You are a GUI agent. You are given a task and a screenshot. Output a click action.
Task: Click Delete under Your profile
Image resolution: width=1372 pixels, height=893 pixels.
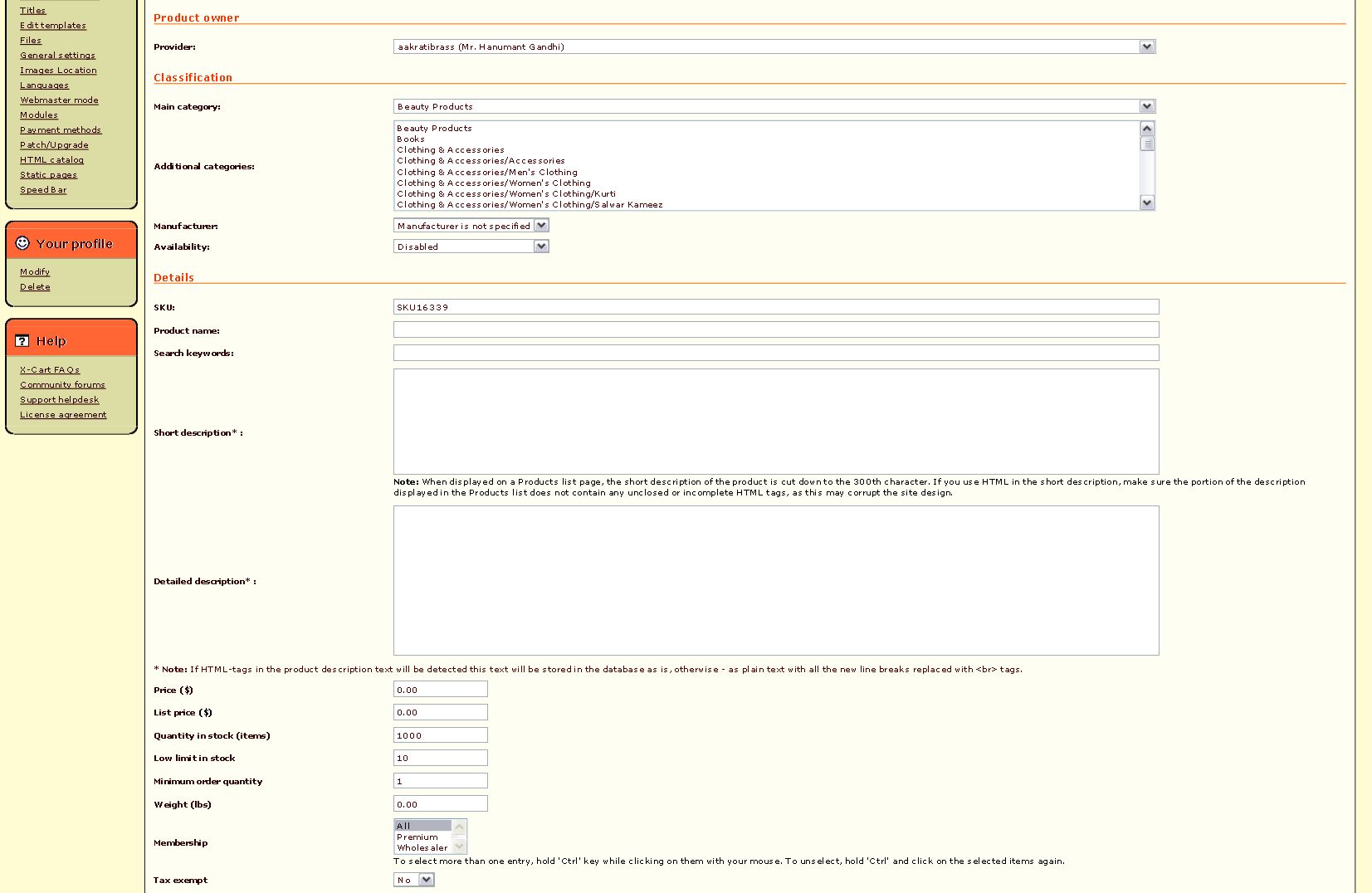point(35,287)
